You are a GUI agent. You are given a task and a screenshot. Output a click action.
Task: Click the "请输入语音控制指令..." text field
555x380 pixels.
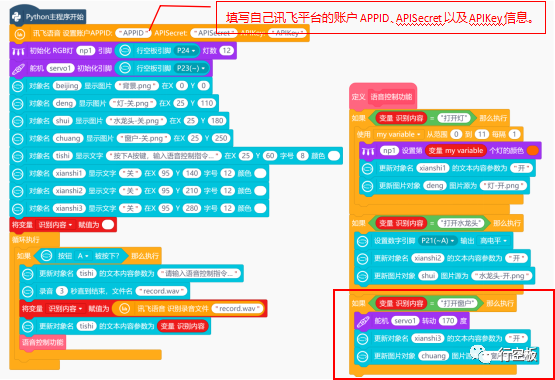199,274
